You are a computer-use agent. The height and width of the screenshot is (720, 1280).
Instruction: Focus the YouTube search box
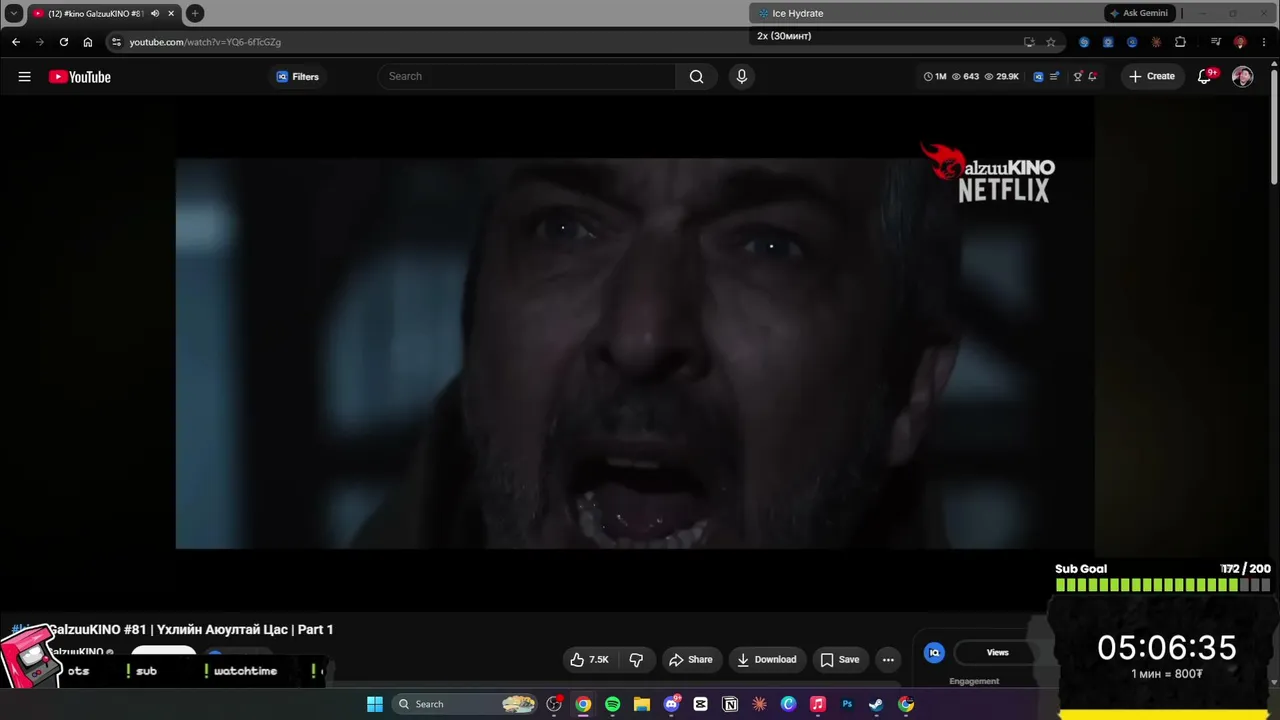click(527, 77)
